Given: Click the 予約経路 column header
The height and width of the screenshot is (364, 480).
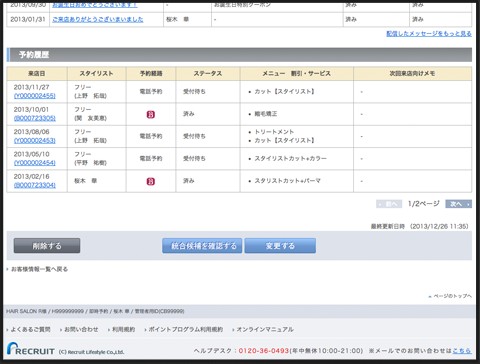Looking at the screenshot, I should (151, 73).
